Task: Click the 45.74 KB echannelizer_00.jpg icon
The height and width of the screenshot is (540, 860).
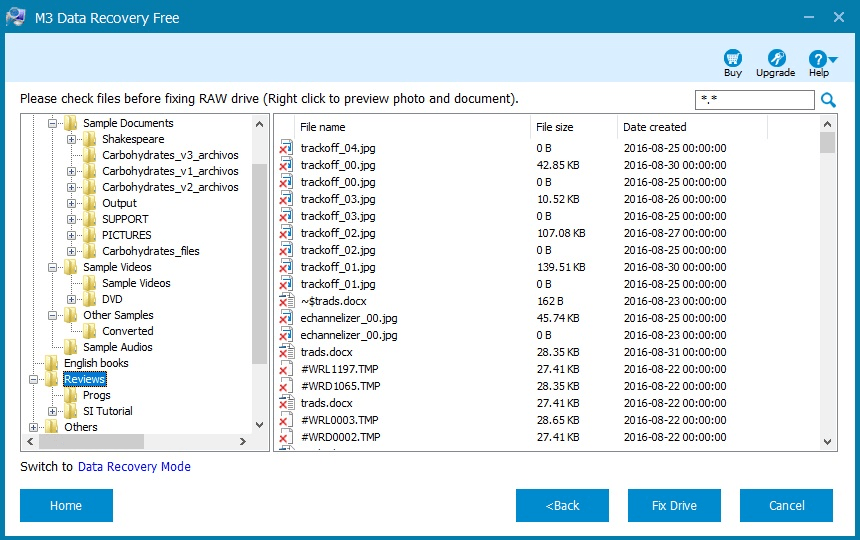Action: [286, 318]
